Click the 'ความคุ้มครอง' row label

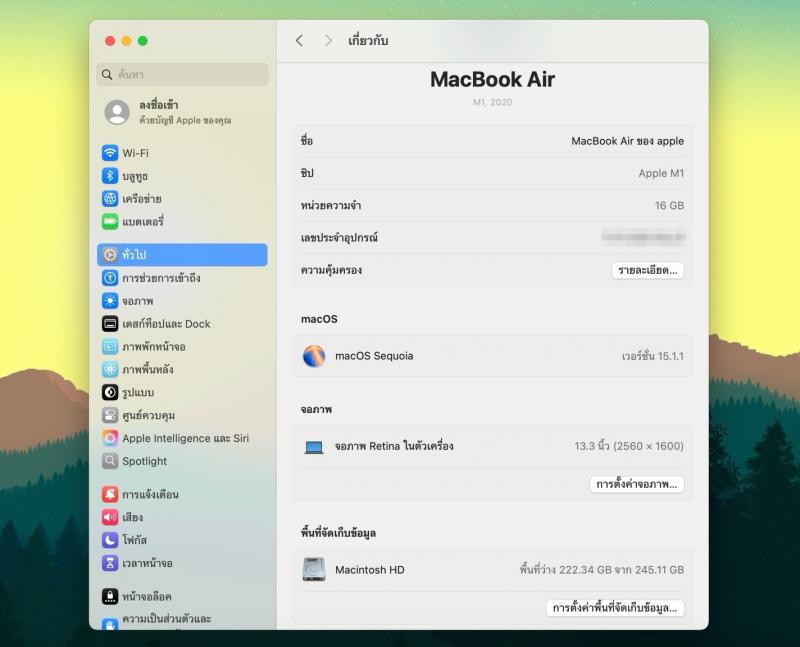point(331,270)
